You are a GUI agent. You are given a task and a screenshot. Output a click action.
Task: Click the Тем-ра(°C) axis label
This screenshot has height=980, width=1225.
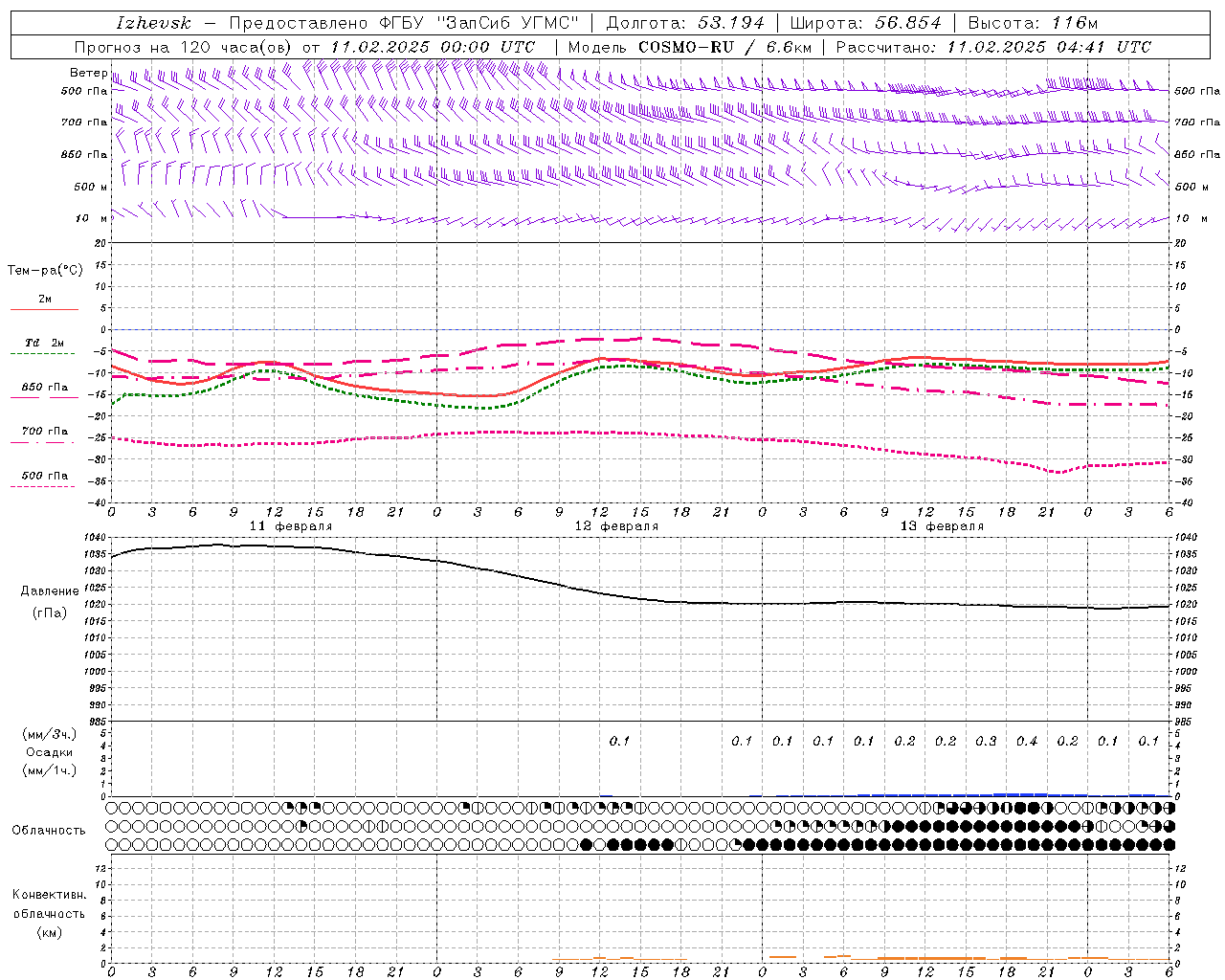[45, 271]
